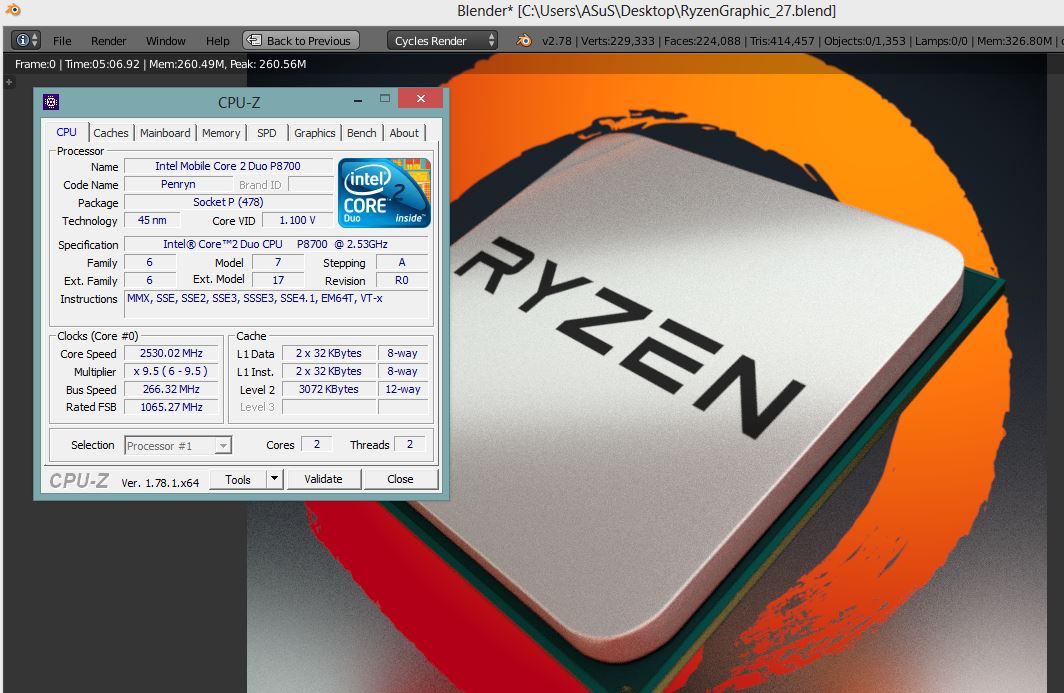The height and width of the screenshot is (693, 1064).
Task: Click the Blender logo icon in title bar
Action: [12, 10]
